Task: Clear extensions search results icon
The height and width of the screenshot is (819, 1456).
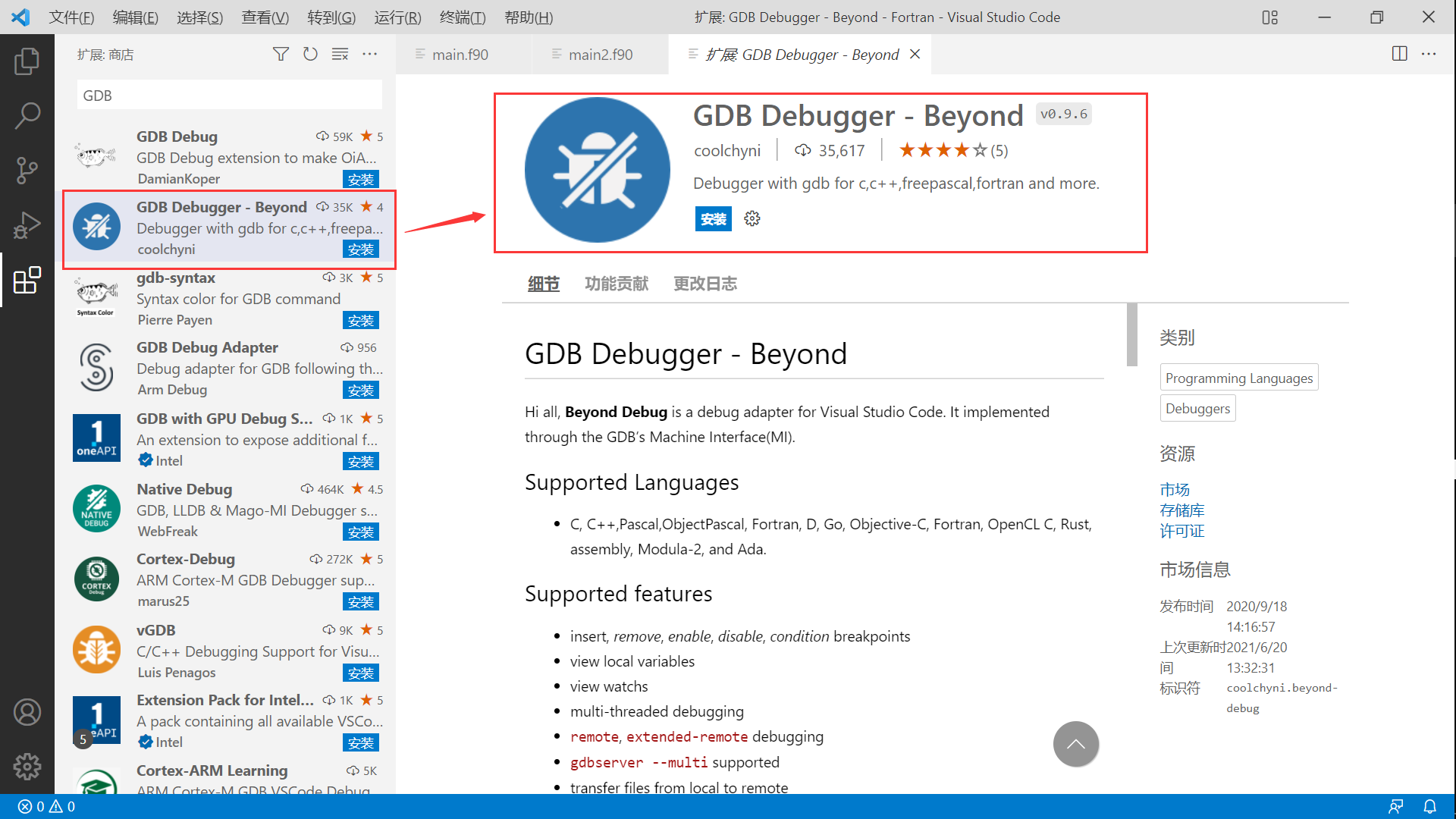Action: (x=340, y=54)
